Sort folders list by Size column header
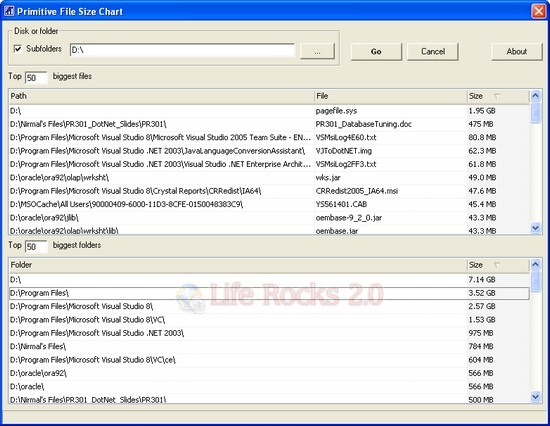This screenshot has width=550, height=426. (498, 265)
